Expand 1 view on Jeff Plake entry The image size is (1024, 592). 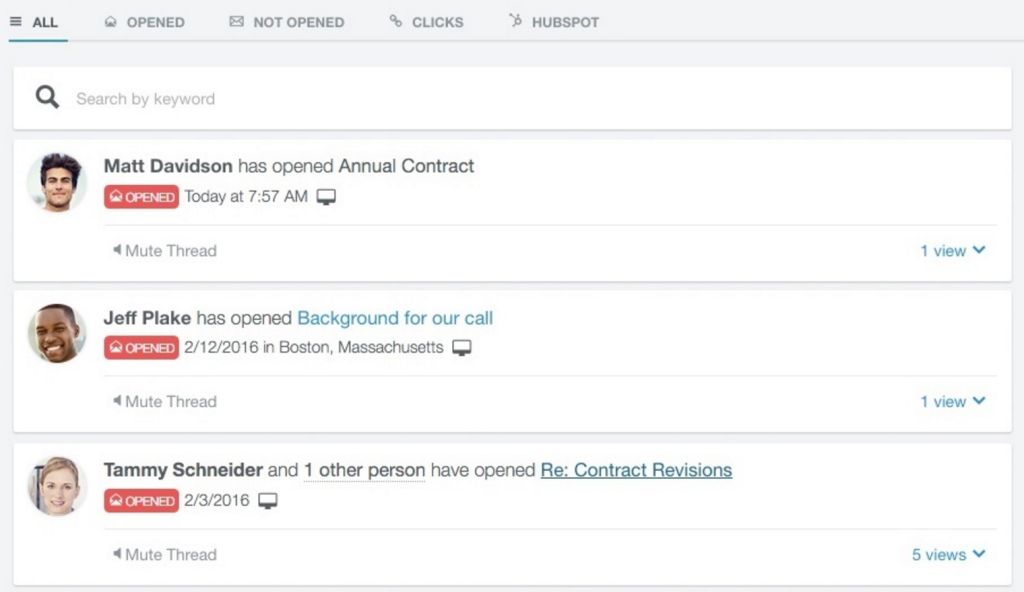953,401
